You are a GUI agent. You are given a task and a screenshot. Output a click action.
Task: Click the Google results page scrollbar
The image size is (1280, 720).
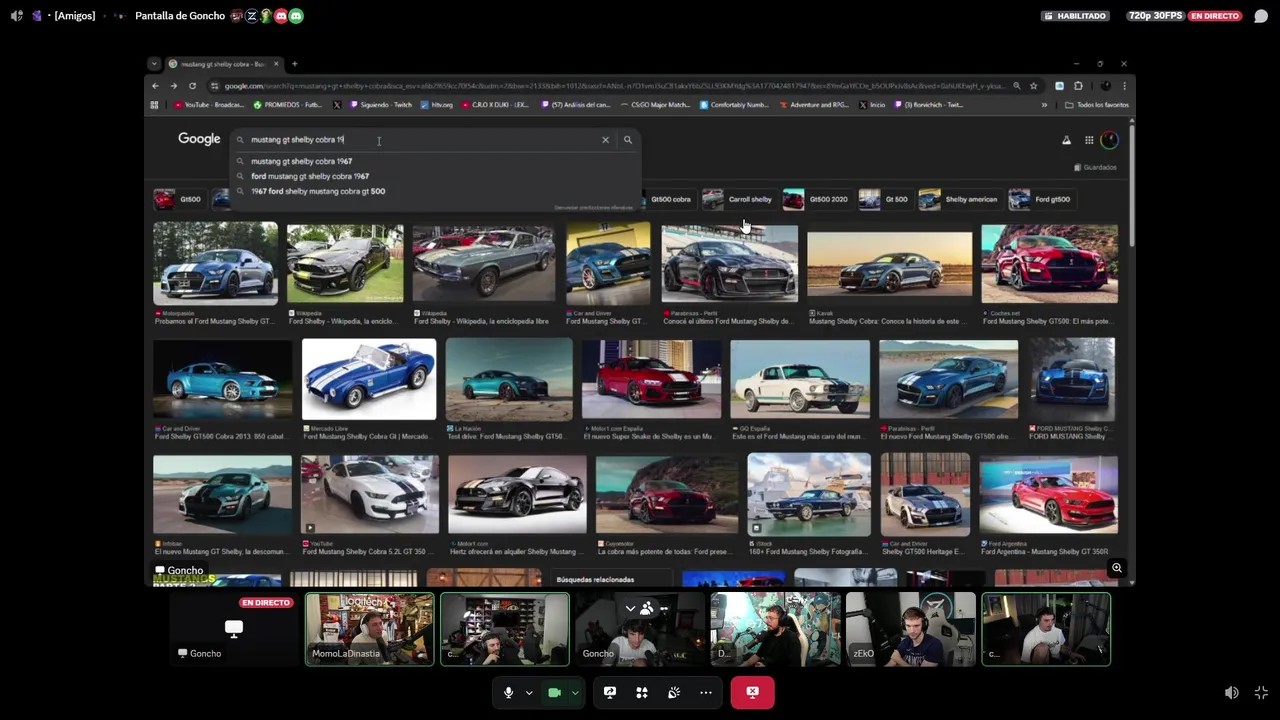[1132, 185]
